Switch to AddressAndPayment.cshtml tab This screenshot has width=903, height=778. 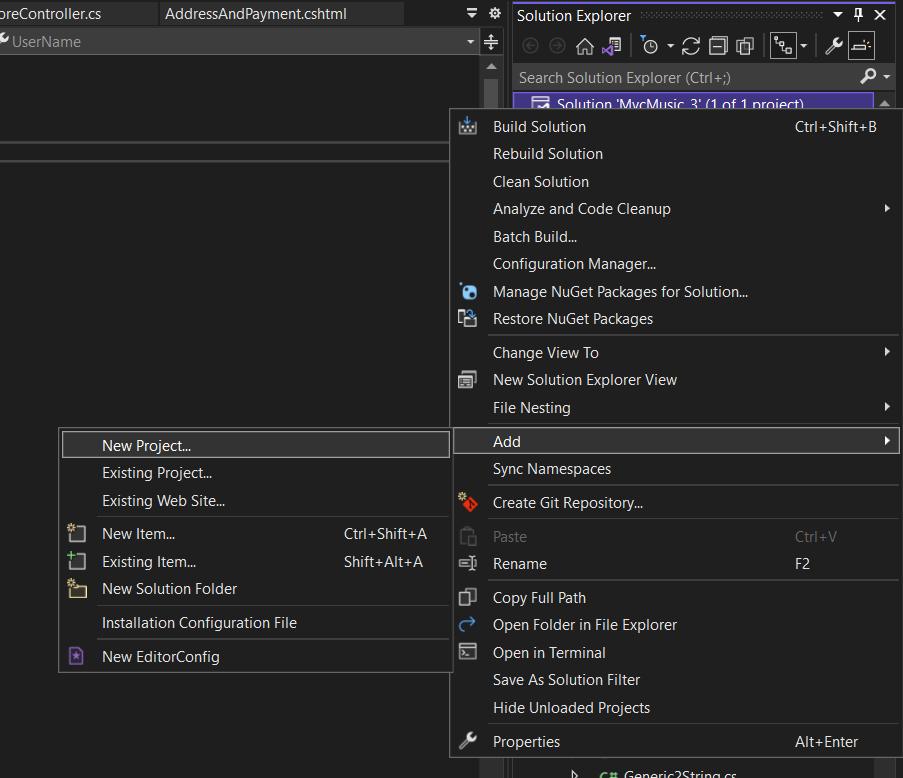click(x=255, y=14)
